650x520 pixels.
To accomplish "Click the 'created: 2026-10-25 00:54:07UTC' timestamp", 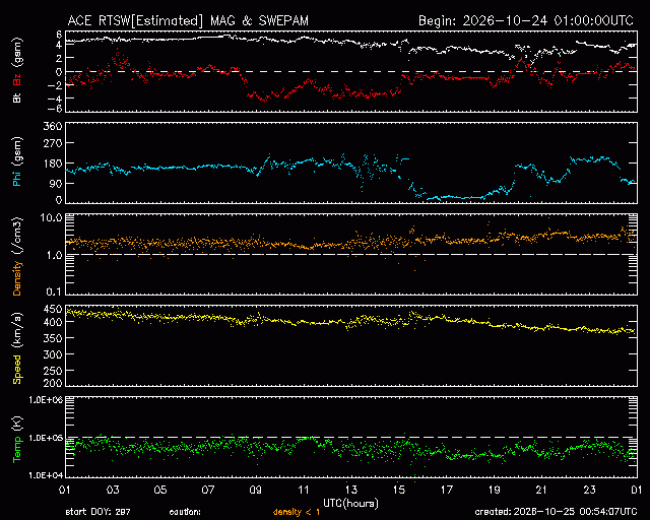I will coord(556,512).
